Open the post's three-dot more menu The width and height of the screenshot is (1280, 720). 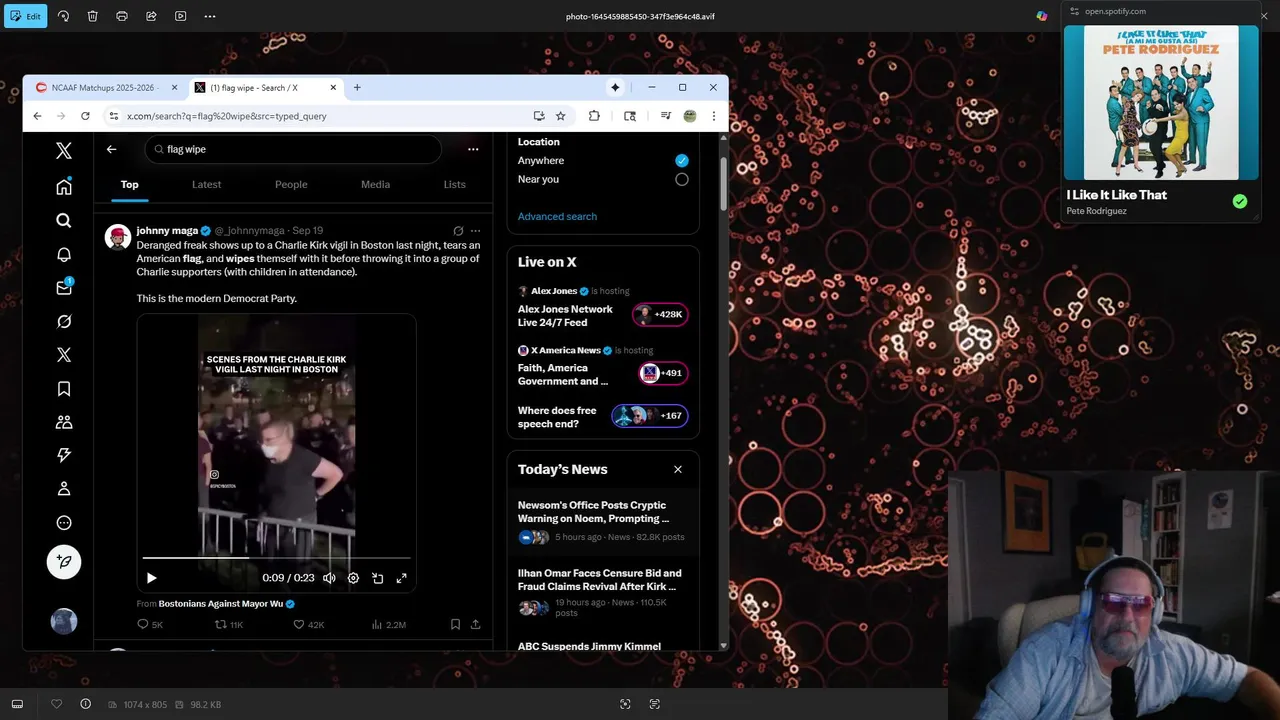click(x=475, y=231)
